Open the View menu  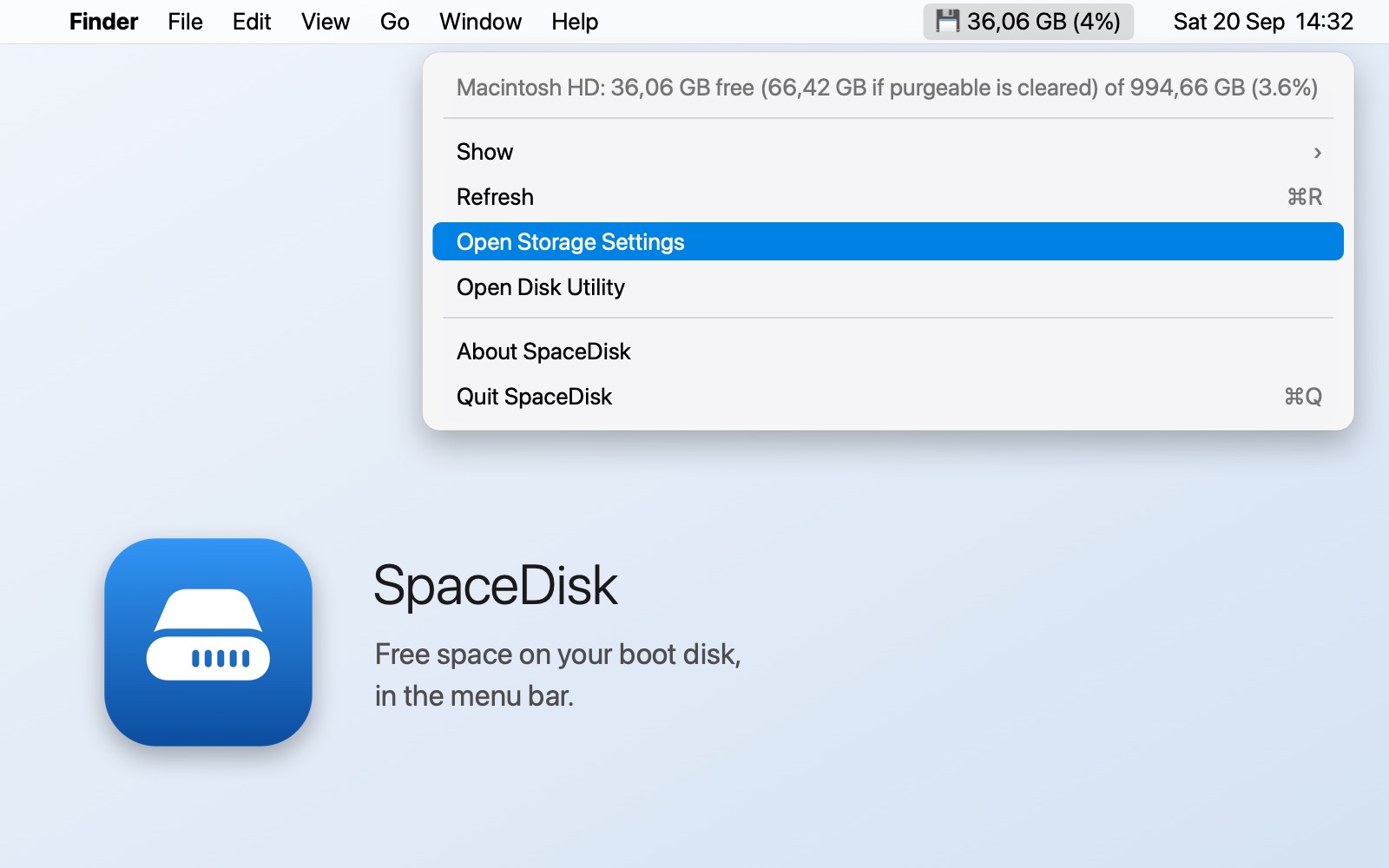[326, 22]
